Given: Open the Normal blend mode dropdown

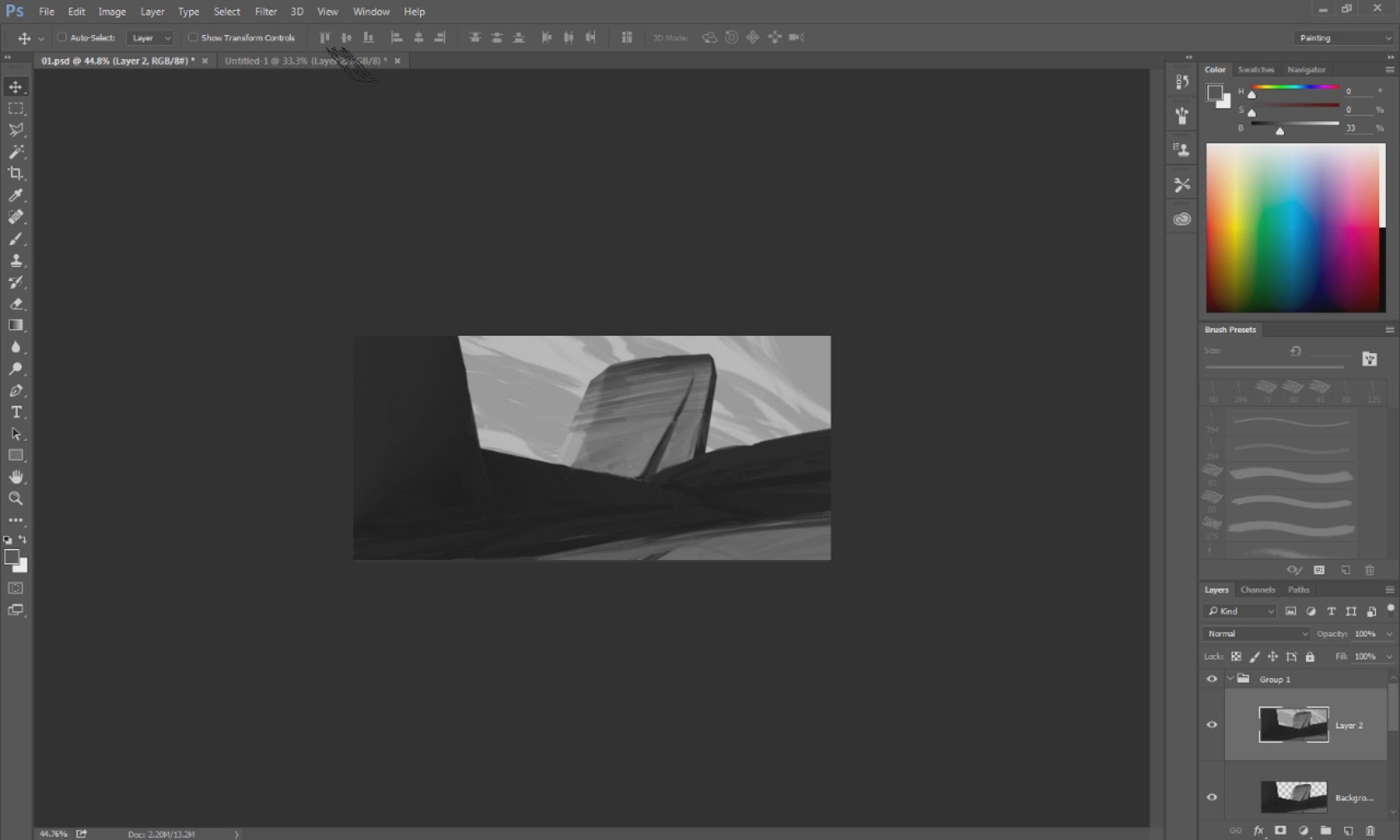Looking at the screenshot, I should click(x=1256, y=634).
